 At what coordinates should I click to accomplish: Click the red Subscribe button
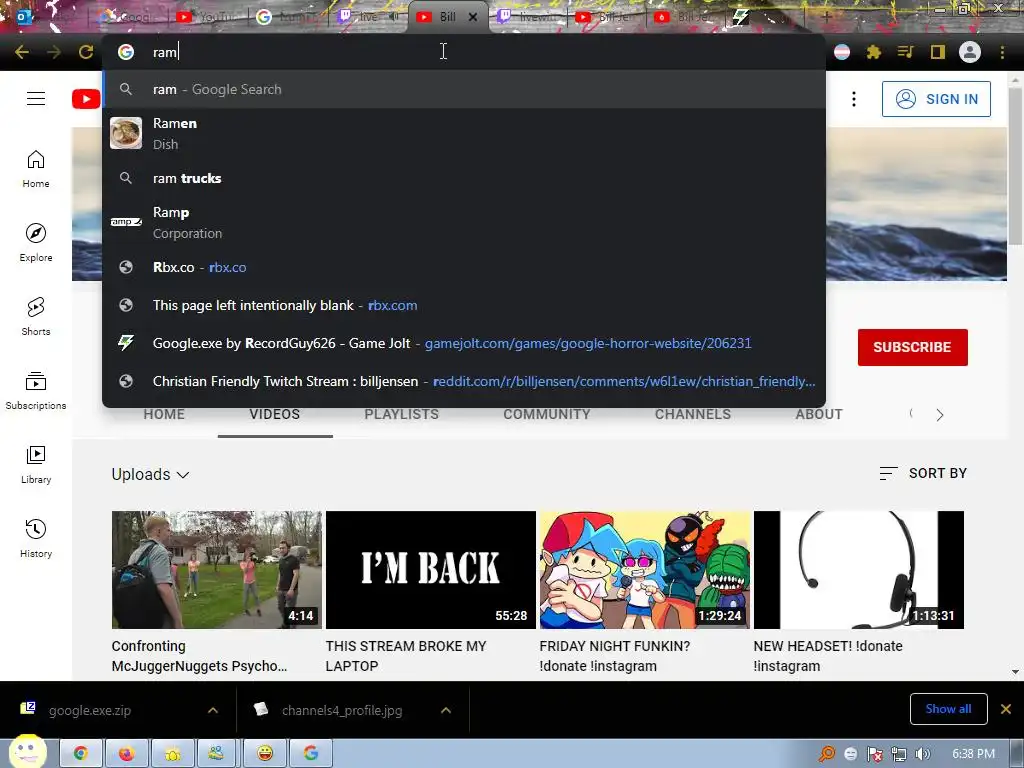tap(912, 347)
